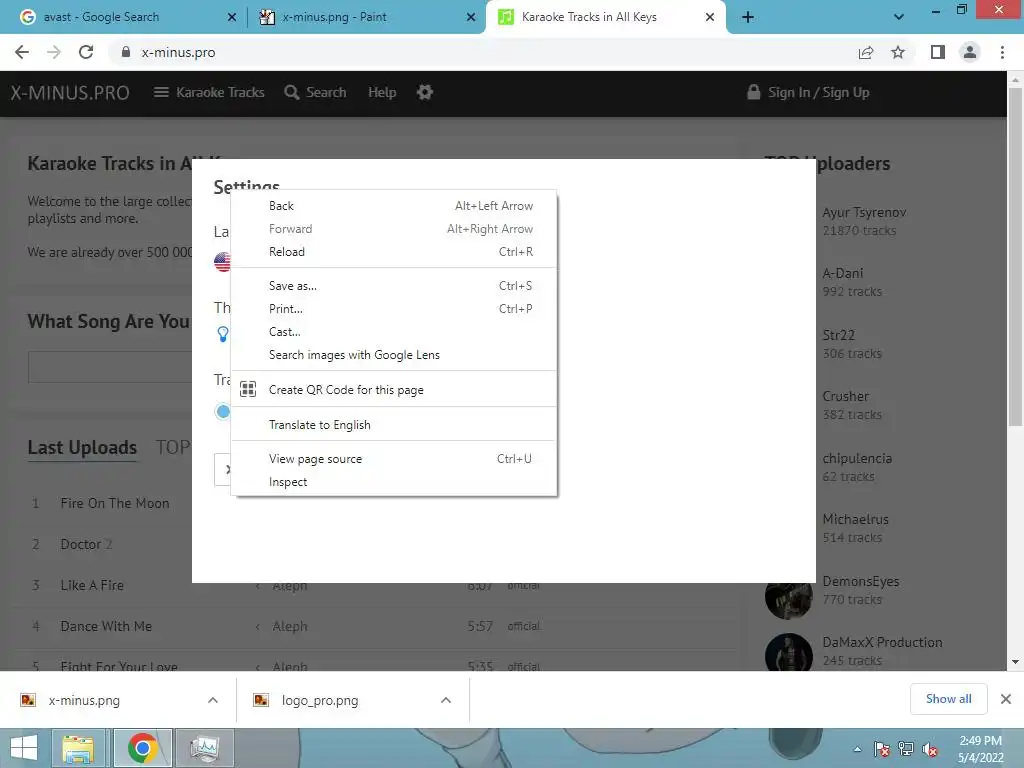Click the song search input field
Image resolution: width=1024 pixels, height=768 pixels.
pyautogui.click(x=110, y=367)
